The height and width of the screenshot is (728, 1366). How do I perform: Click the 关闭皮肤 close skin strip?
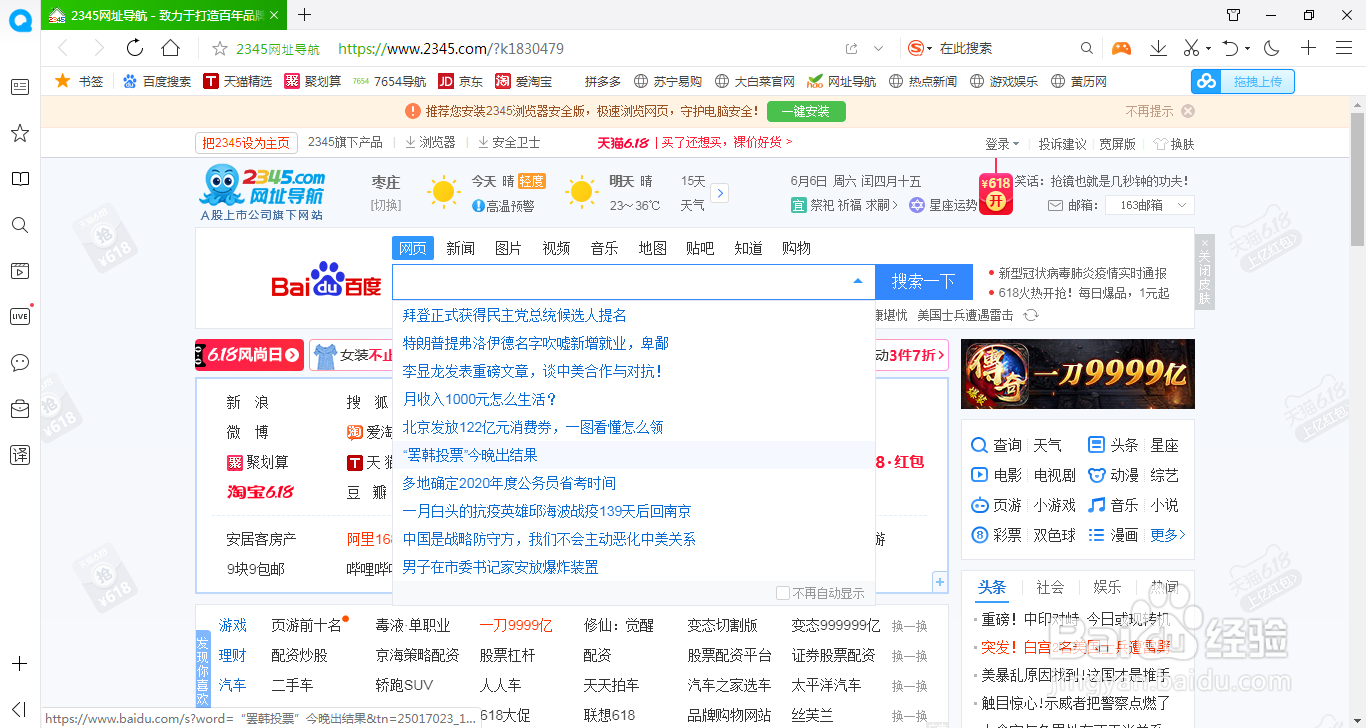(1205, 271)
